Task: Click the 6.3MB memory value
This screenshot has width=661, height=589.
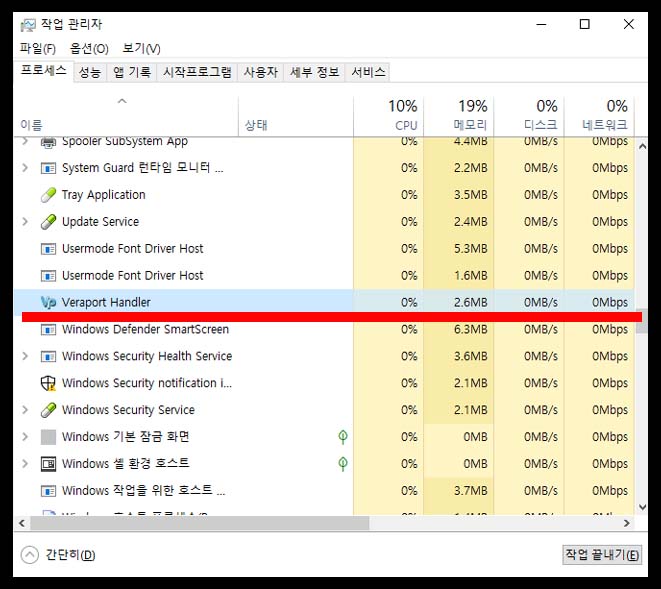Action: click(x=470, y=329)
